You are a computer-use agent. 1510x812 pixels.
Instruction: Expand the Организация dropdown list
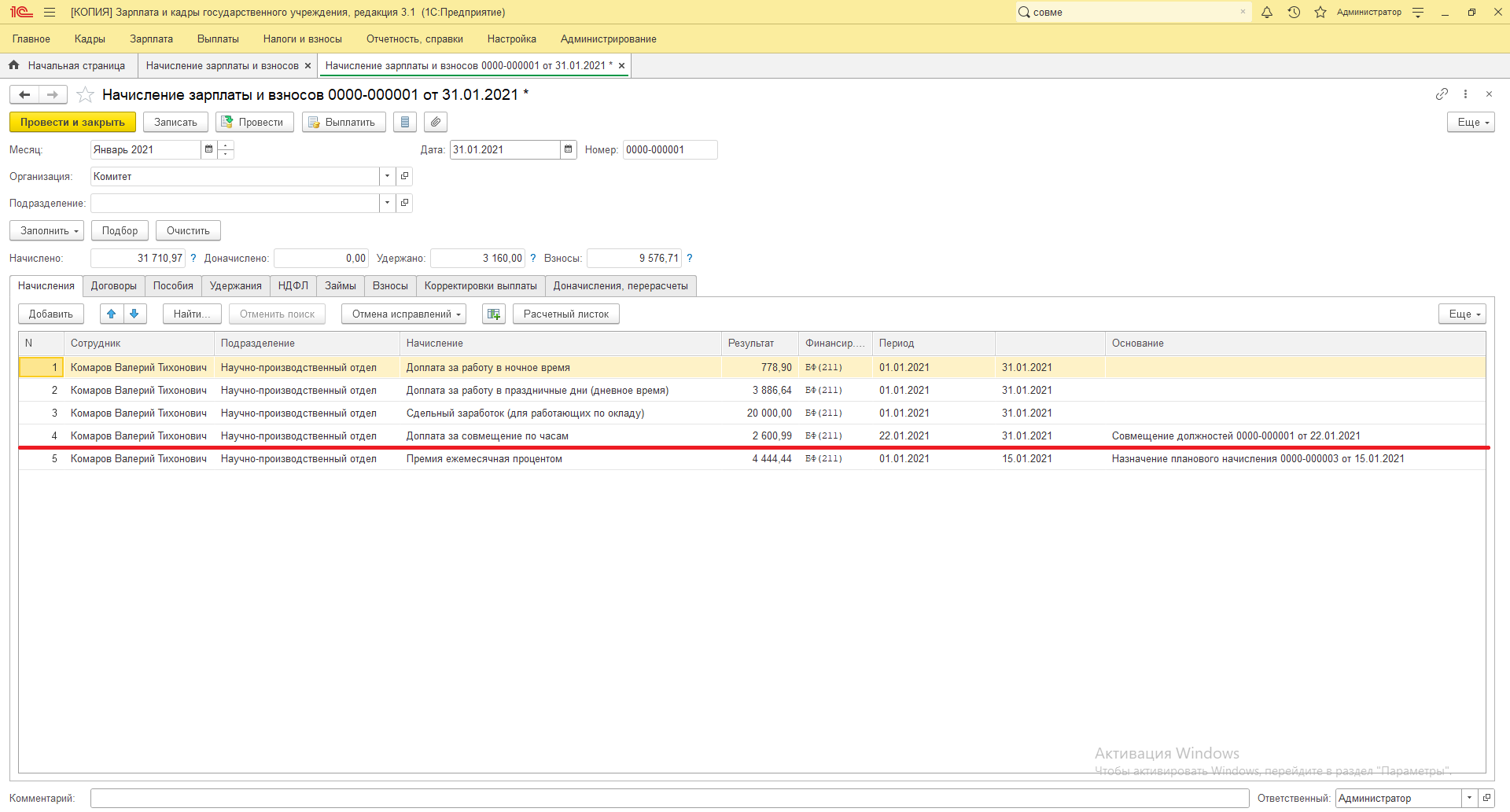[x=387, y=176]
